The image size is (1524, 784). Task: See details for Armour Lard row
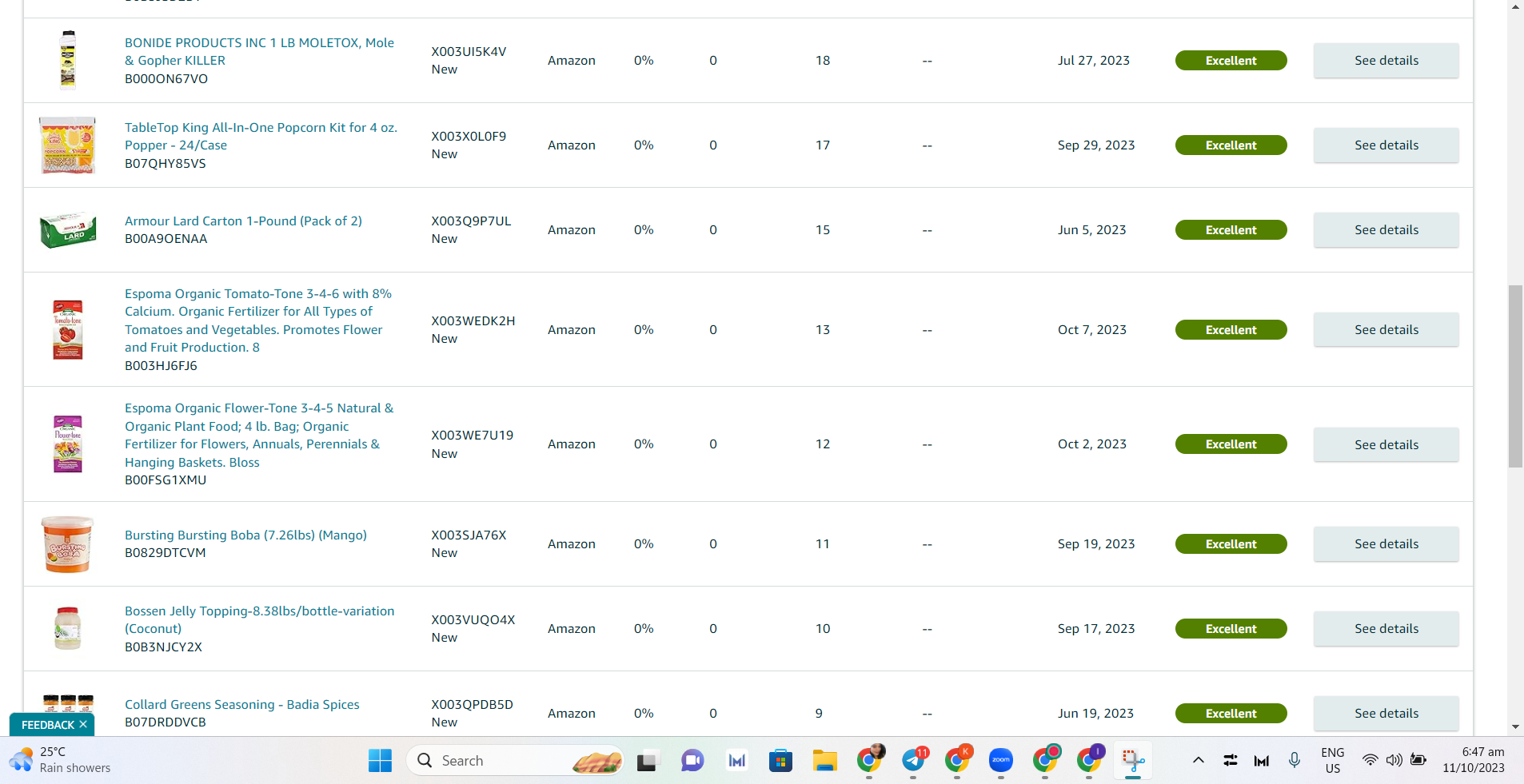point(1386,230)
